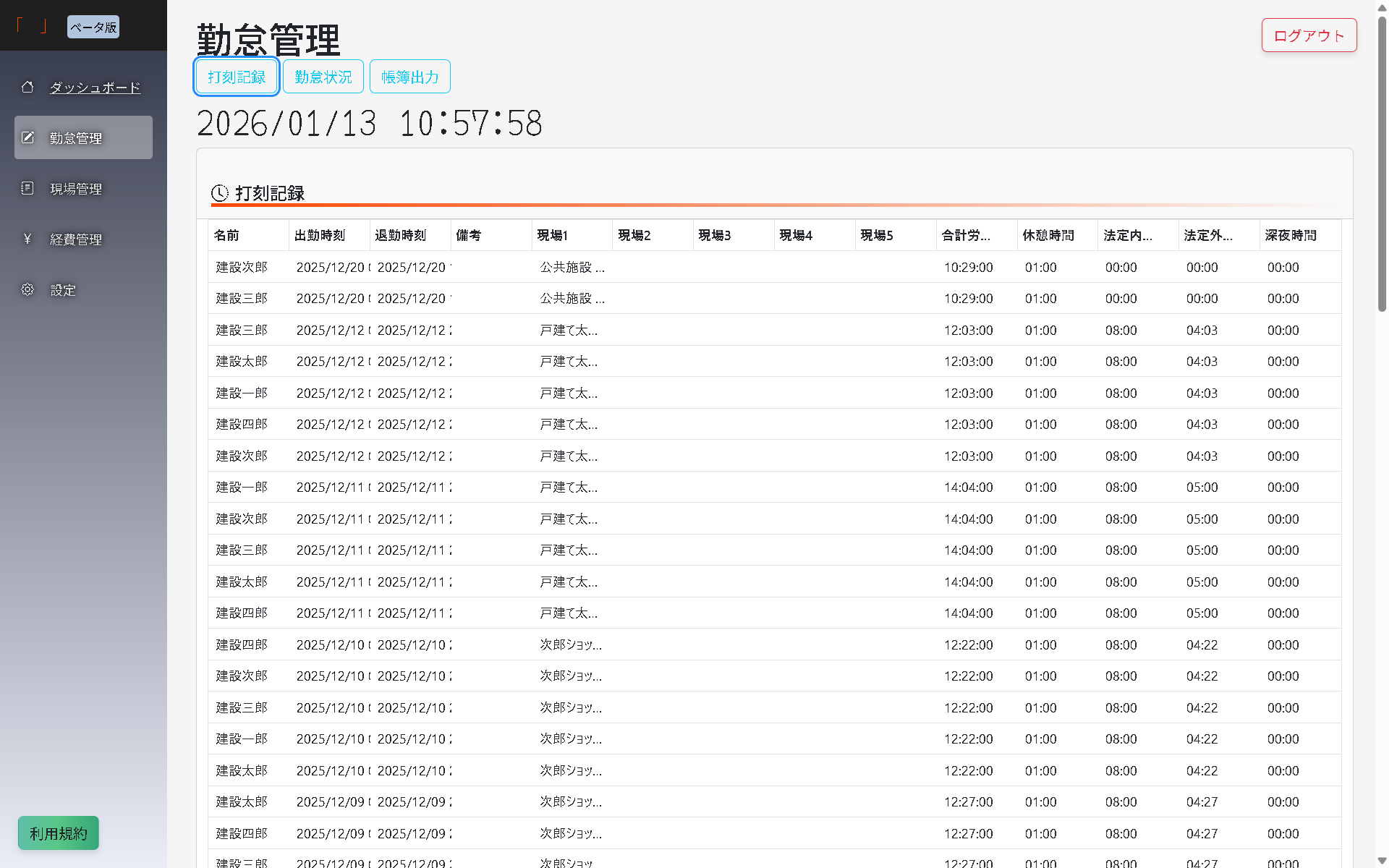Navigate to ダッシュボード from the sidebar
1389x868 pixels.
(x=95, y=87)
